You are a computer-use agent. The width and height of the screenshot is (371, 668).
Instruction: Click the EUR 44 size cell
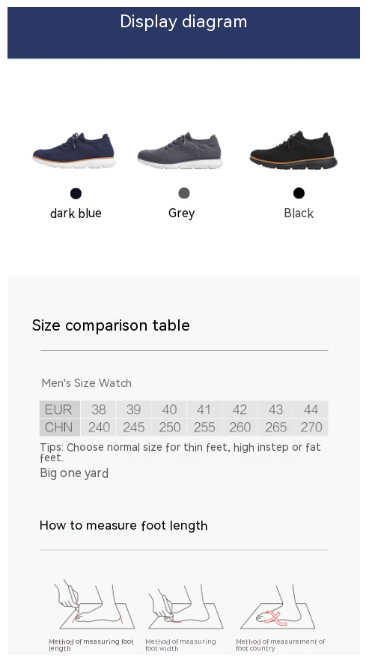(311, 409)
